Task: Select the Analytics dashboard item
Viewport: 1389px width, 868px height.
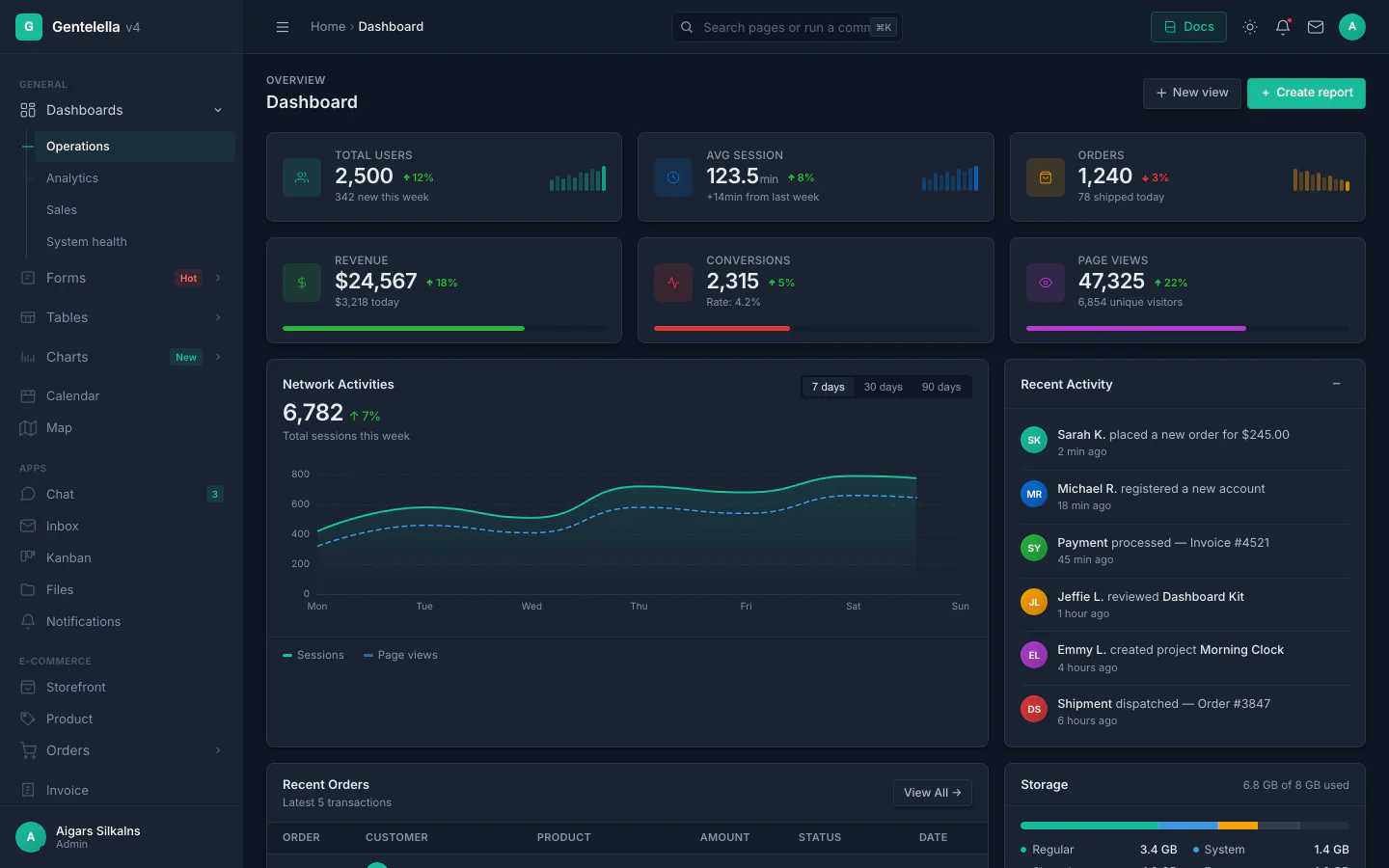Action: 135,178
